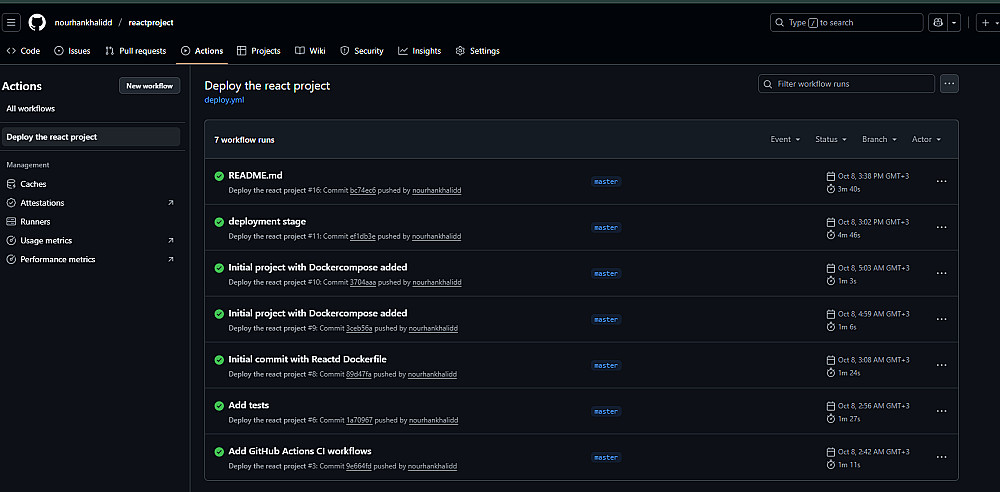Click the GitHub logo icon
The image size is (1000, 492).
click(x=37, y=22)
